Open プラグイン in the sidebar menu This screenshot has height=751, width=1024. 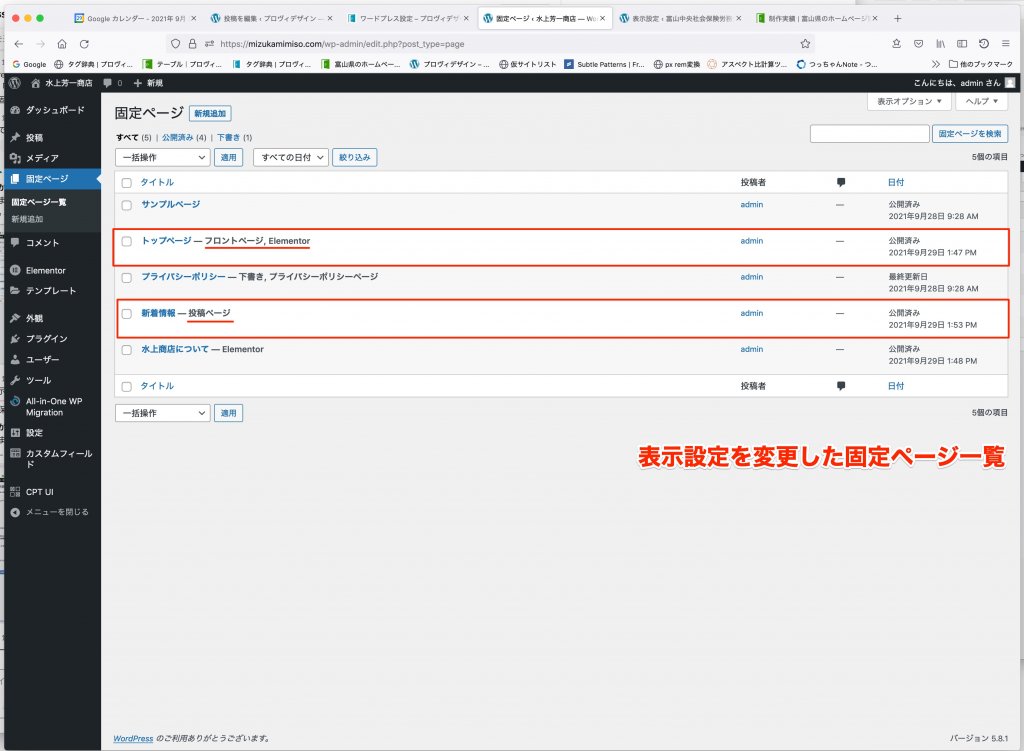click(46, 338)
